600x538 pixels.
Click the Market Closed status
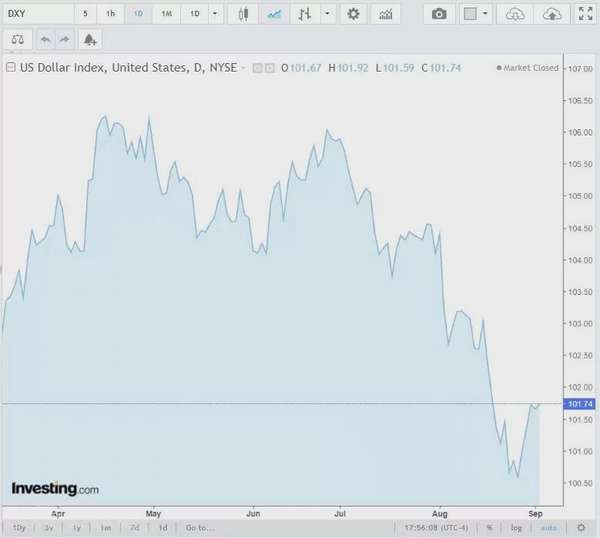click(527, 68)
